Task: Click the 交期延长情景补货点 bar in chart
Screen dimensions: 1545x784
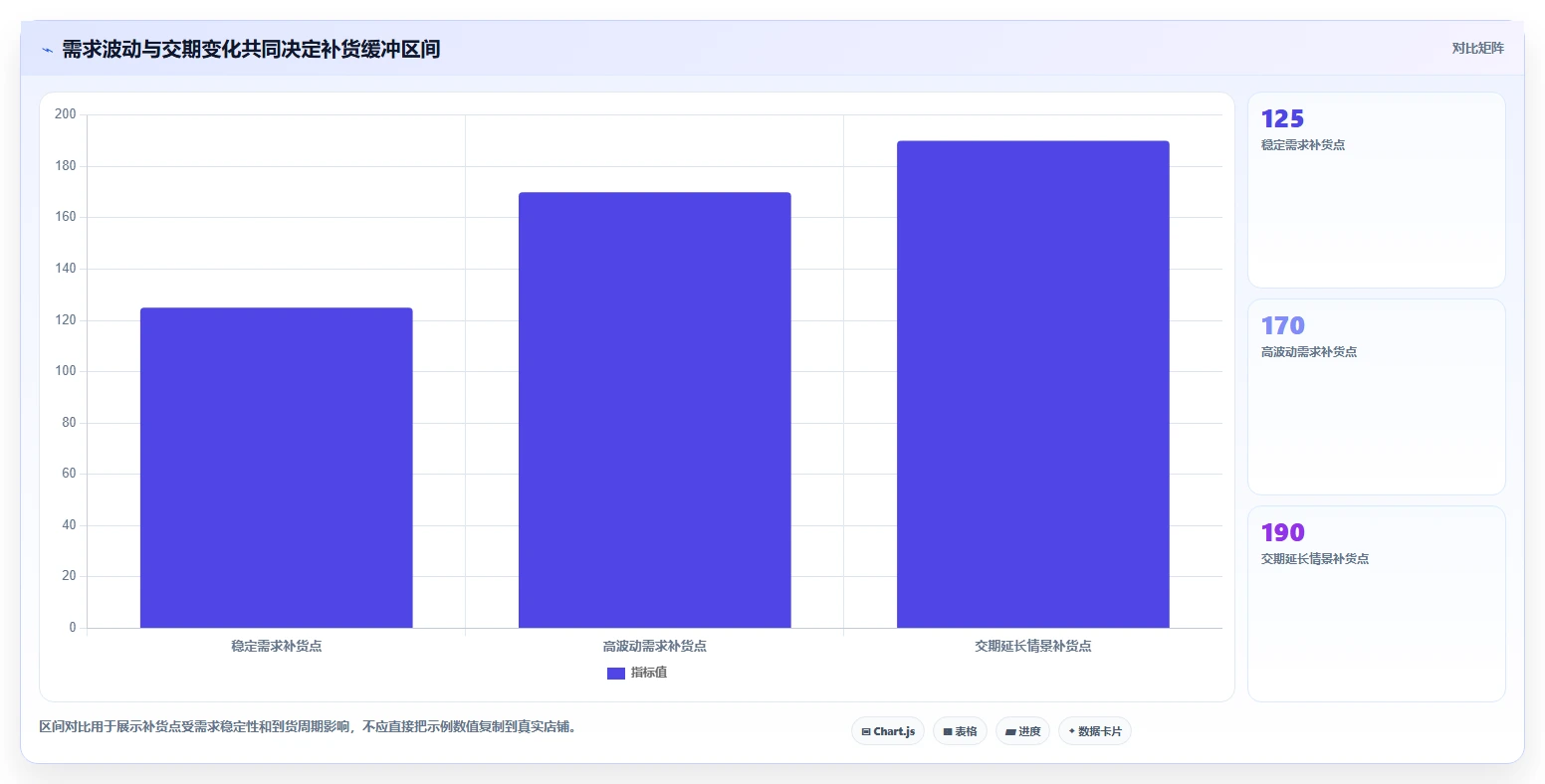Action: click(x=1033, y=384)
